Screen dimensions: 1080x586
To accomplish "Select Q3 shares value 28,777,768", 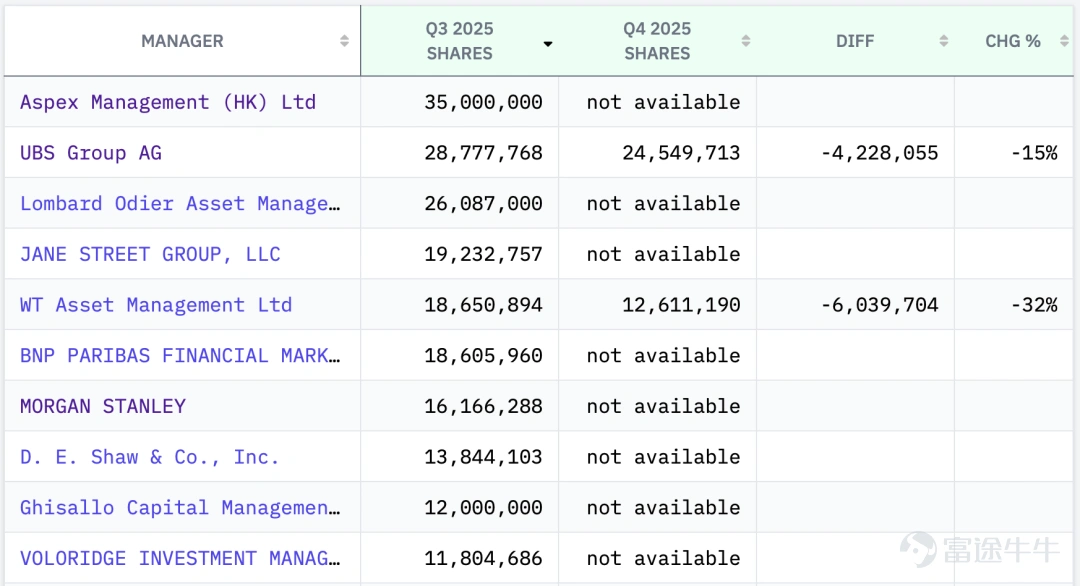I will [484, 153].
